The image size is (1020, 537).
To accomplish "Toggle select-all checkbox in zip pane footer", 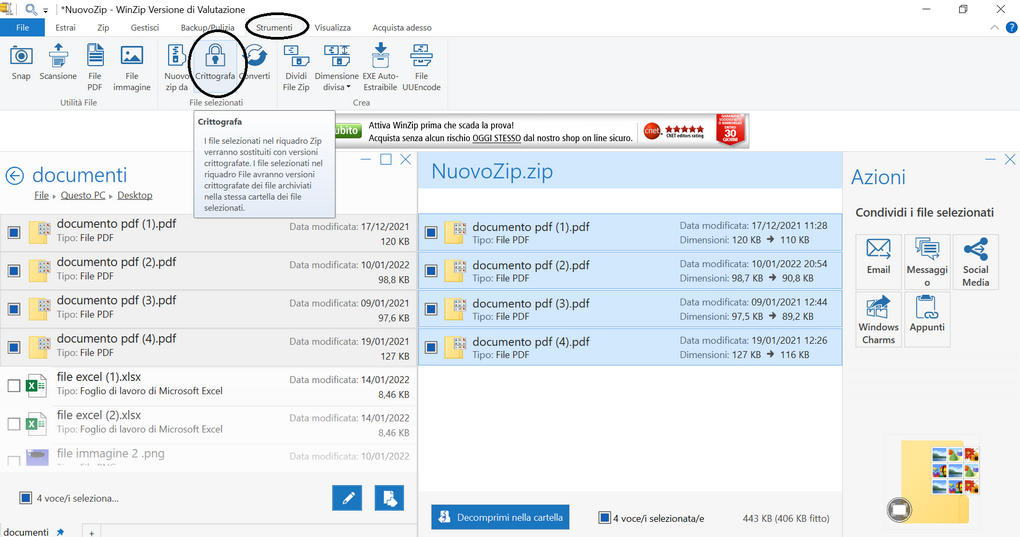I will tap(604, 517).
